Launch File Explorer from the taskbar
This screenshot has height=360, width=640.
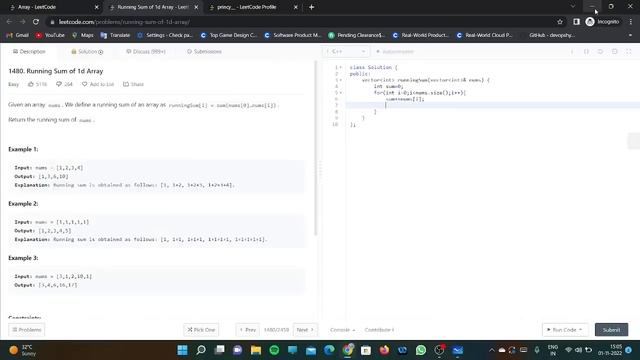(x=256, y=350)
